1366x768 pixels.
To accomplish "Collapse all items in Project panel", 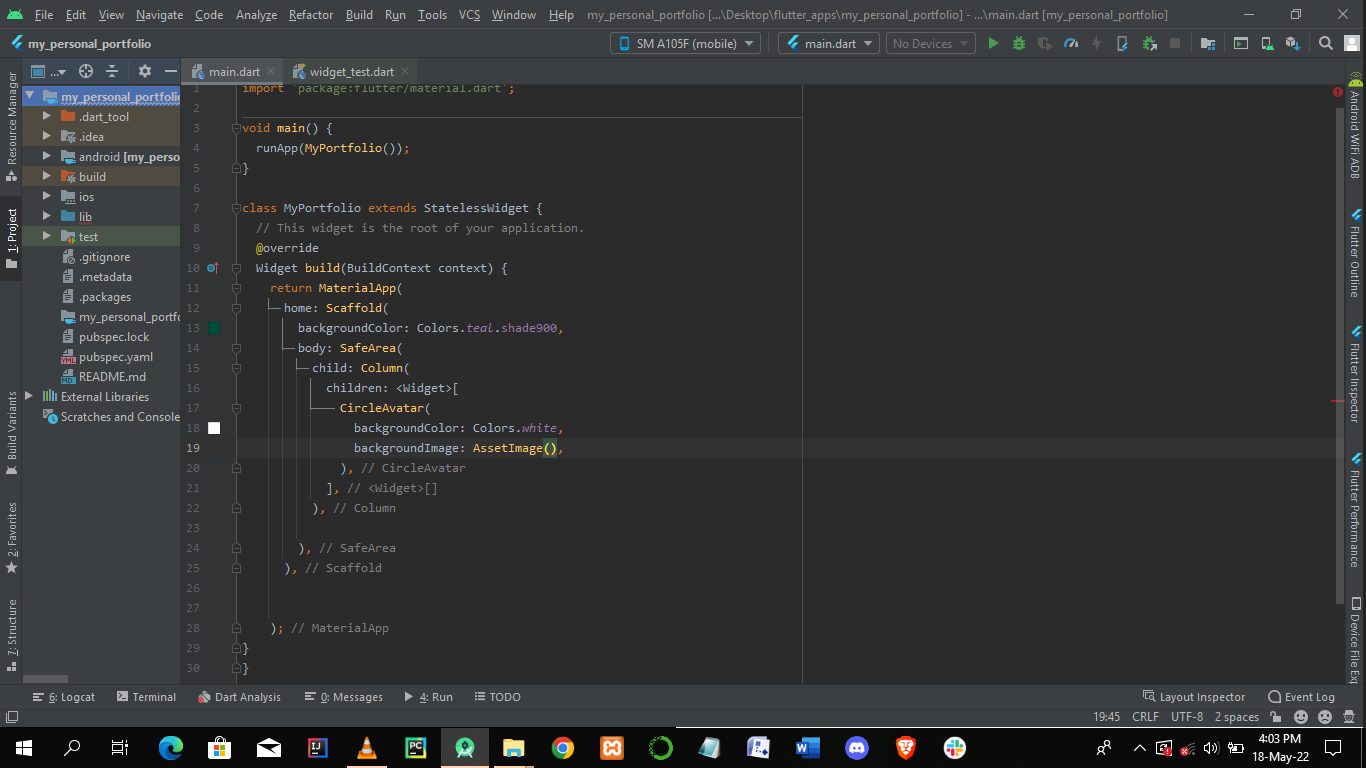I will click(112, 71).
